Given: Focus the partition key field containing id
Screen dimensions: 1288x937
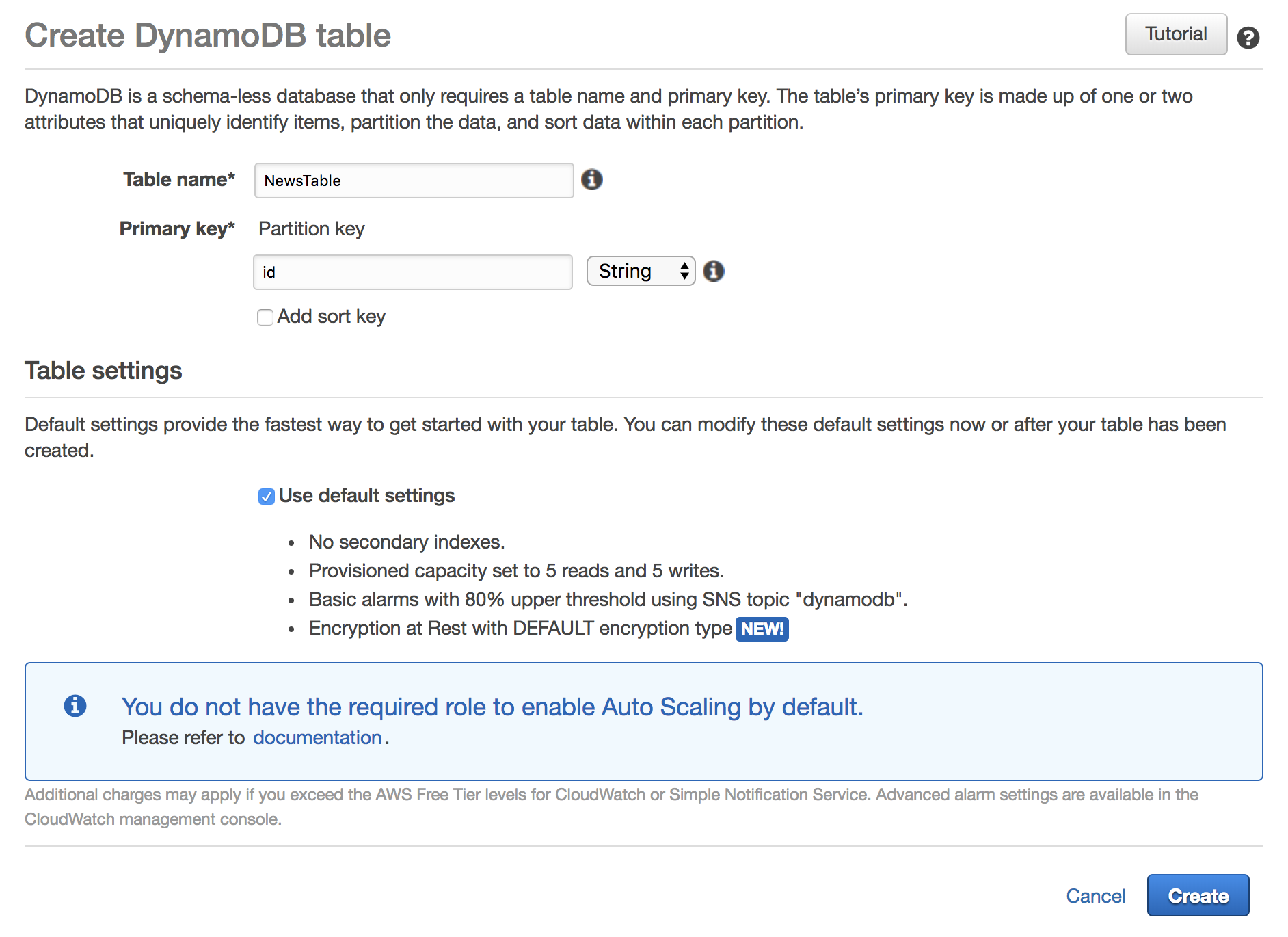Looking at the screenshot, I should tap(413, 272).
